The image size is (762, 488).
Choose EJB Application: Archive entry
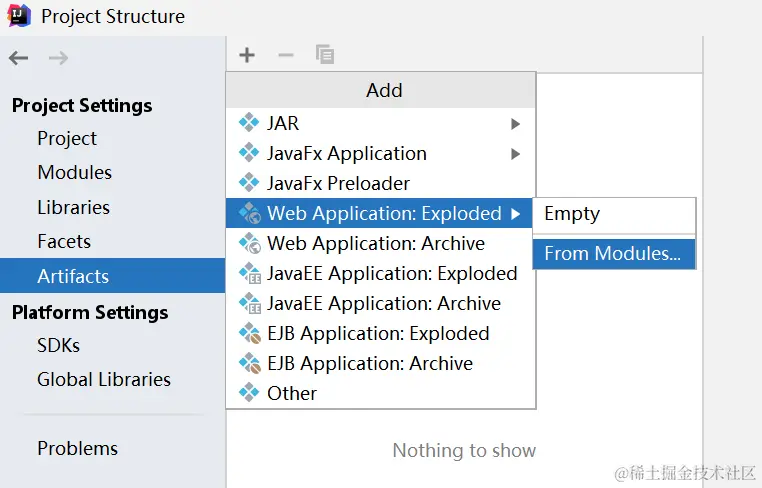(381, 364)
